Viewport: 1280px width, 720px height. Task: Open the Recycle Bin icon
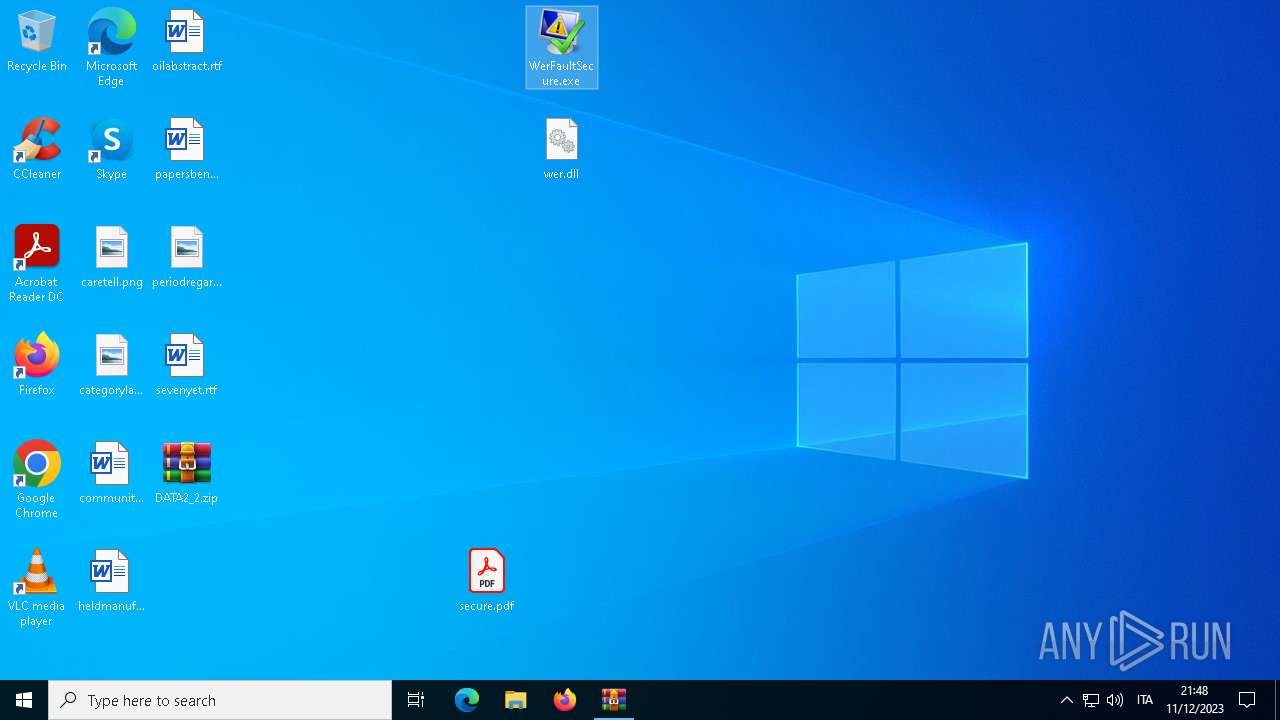[37, 42]
